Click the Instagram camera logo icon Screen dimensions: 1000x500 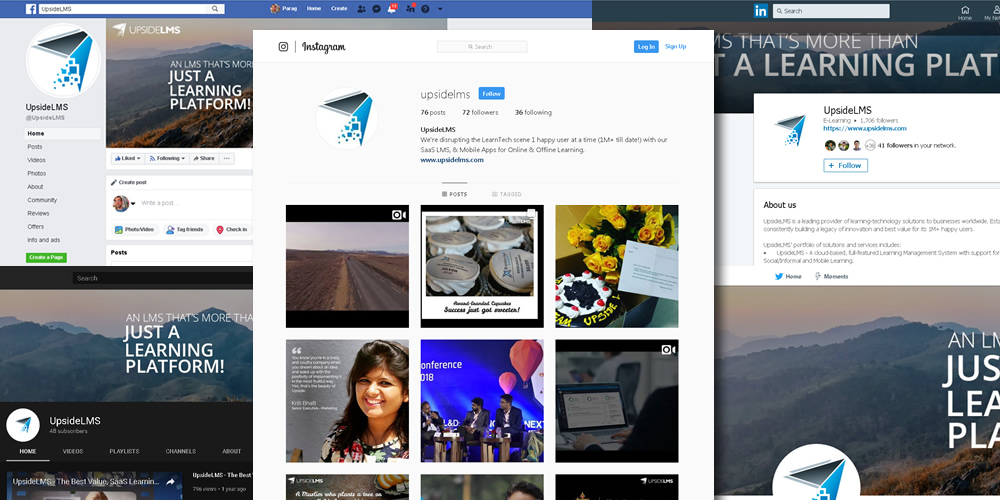pos(284,47)
